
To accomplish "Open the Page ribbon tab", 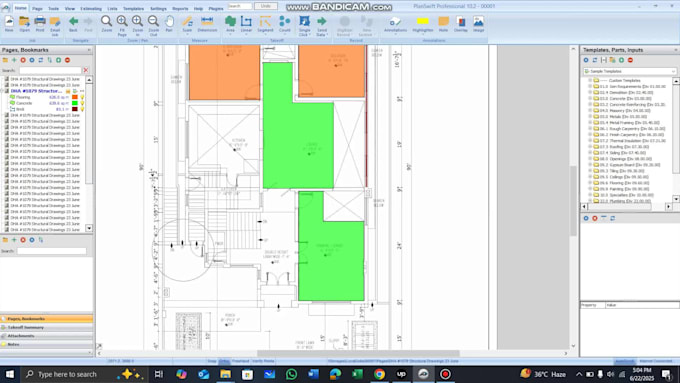I will pos(37,9).
